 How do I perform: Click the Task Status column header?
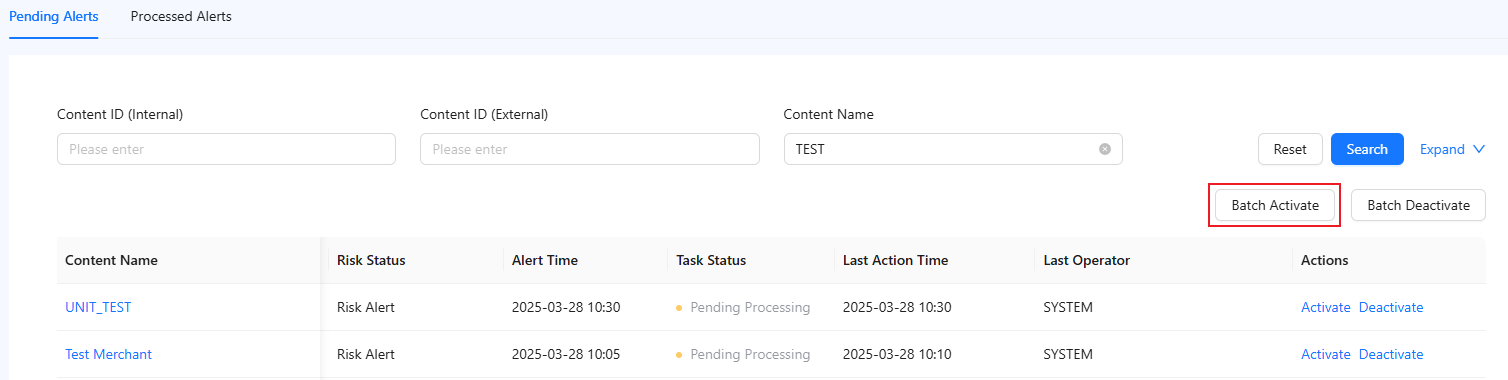tap(711, 260)
